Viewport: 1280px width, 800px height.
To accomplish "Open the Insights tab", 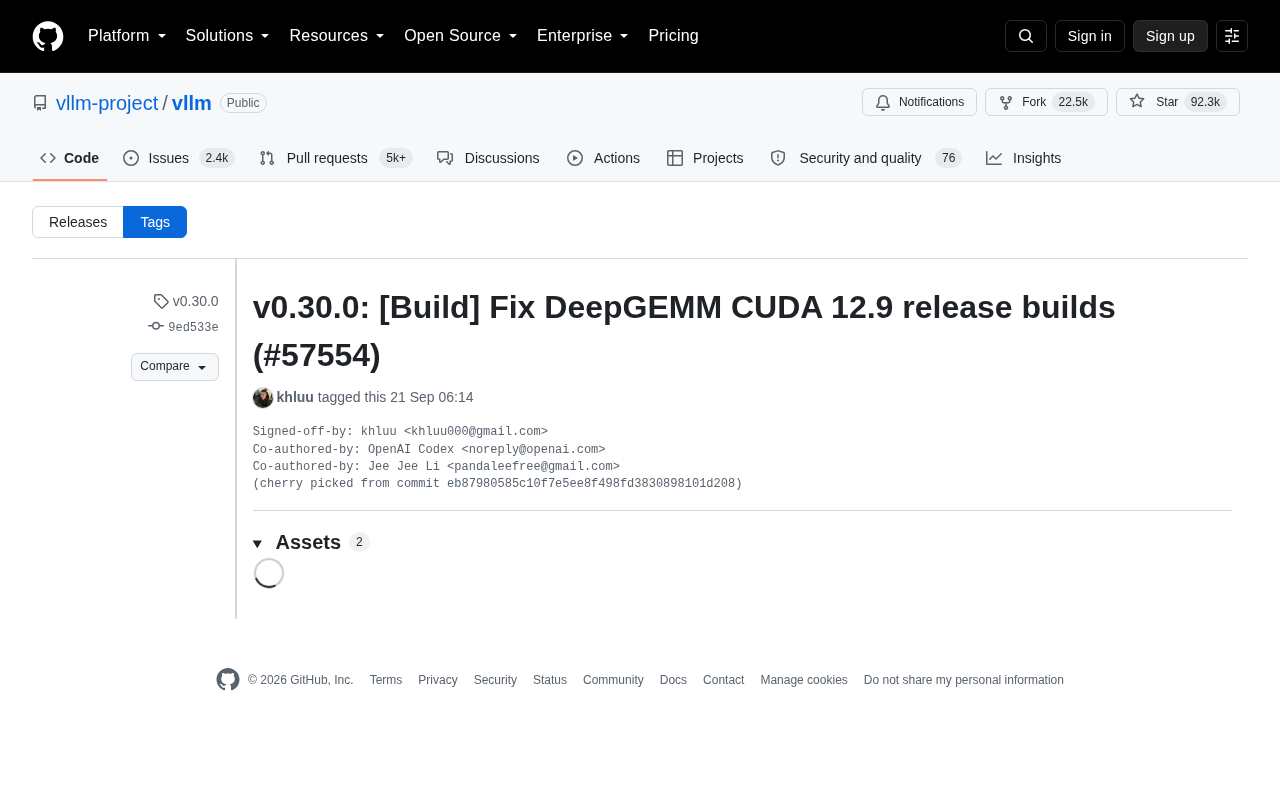I will click(x=1024, y=158).
